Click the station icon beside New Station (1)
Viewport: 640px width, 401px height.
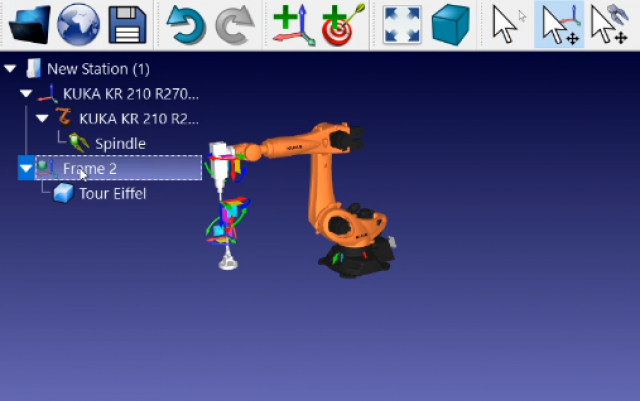[x=33, y=68]
